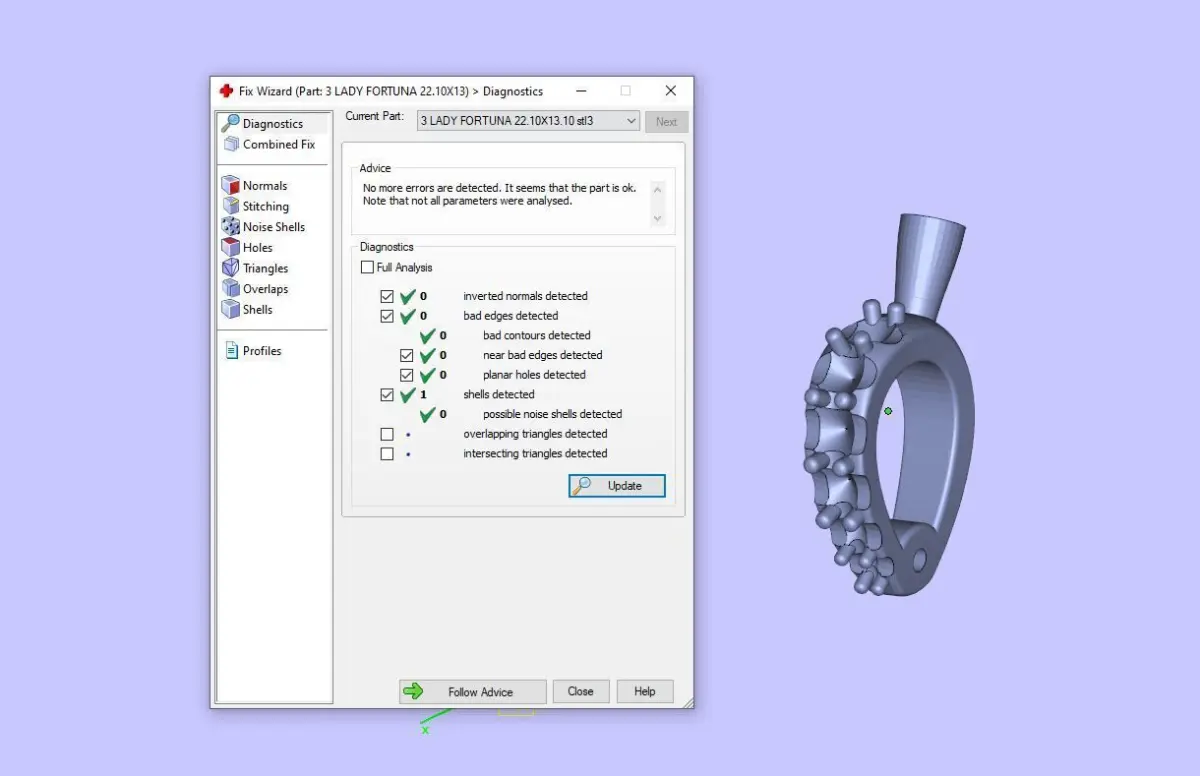The image size is (1200, 776).
Task: Click the Advice box scroll up arrow
Action: [x=657, y=188]
